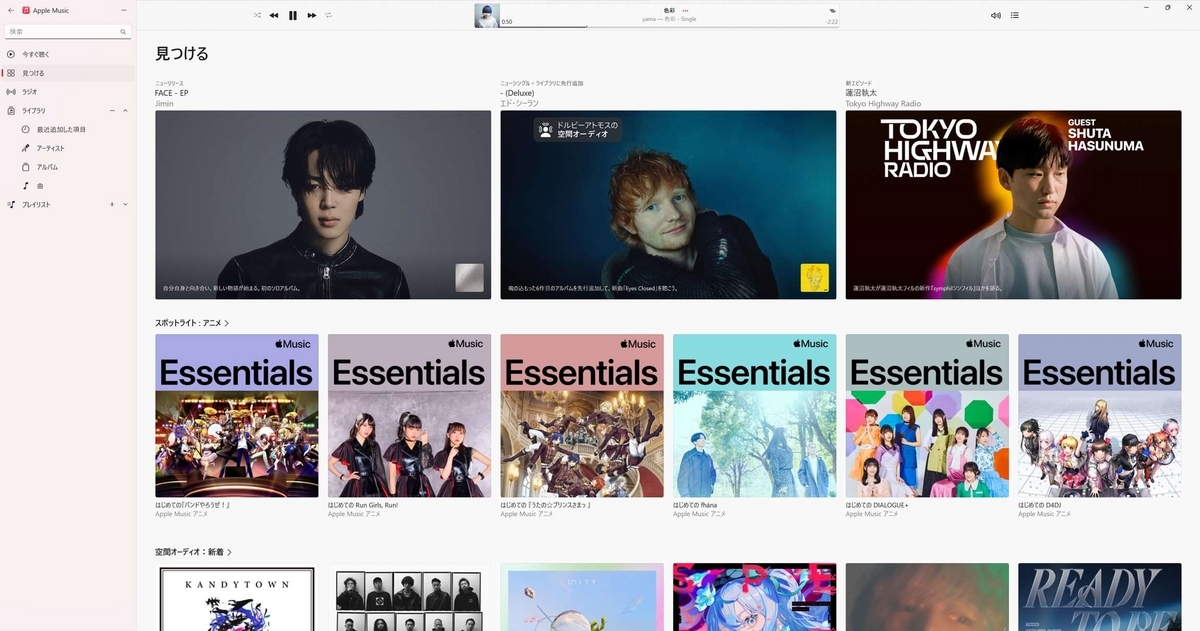Open Essentials DIALOGUE+ playlist cover
This screenshot has width=1200, height=631.
click(927, 415)
